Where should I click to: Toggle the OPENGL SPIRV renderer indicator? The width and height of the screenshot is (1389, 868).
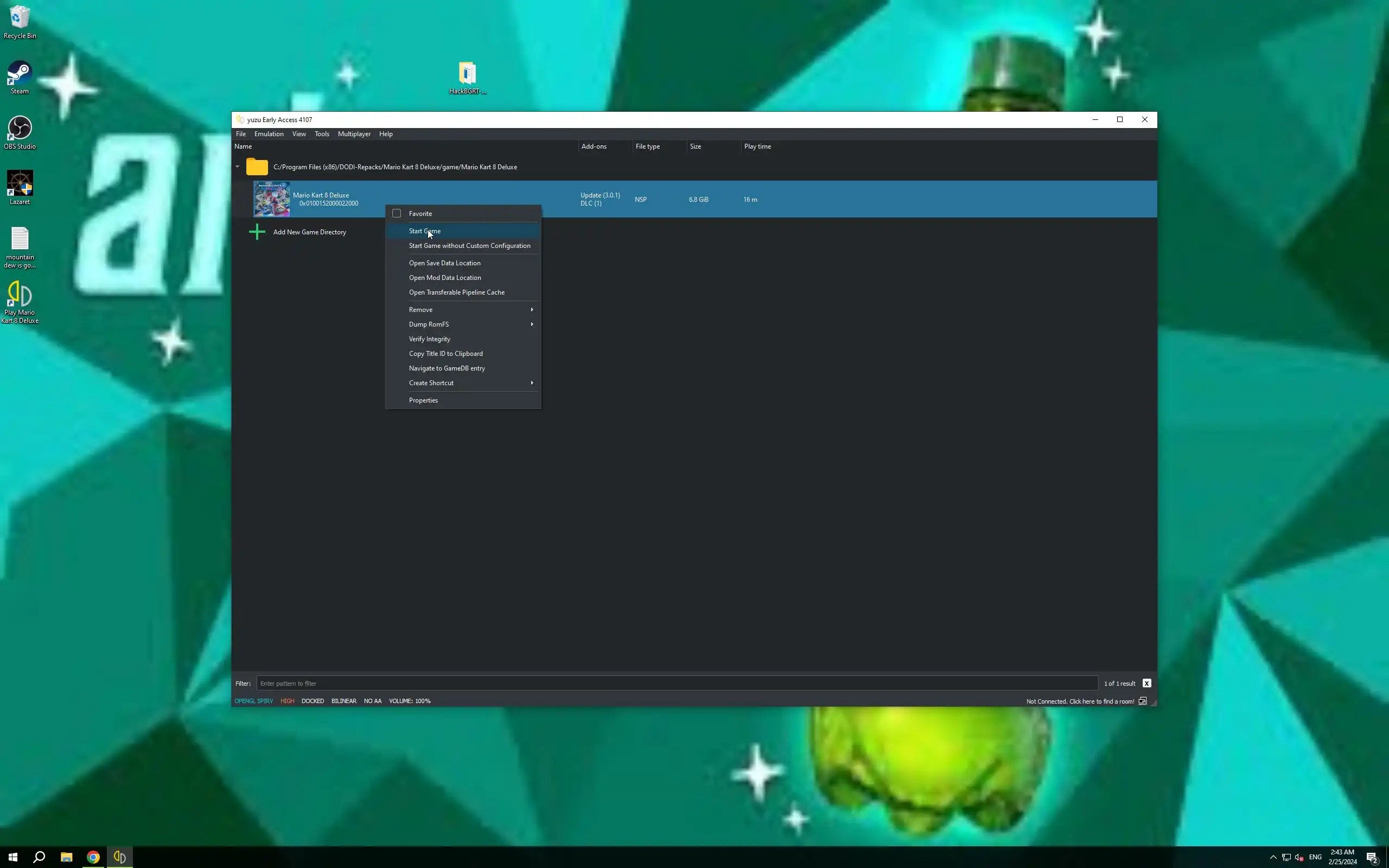[x=253, y=701]
